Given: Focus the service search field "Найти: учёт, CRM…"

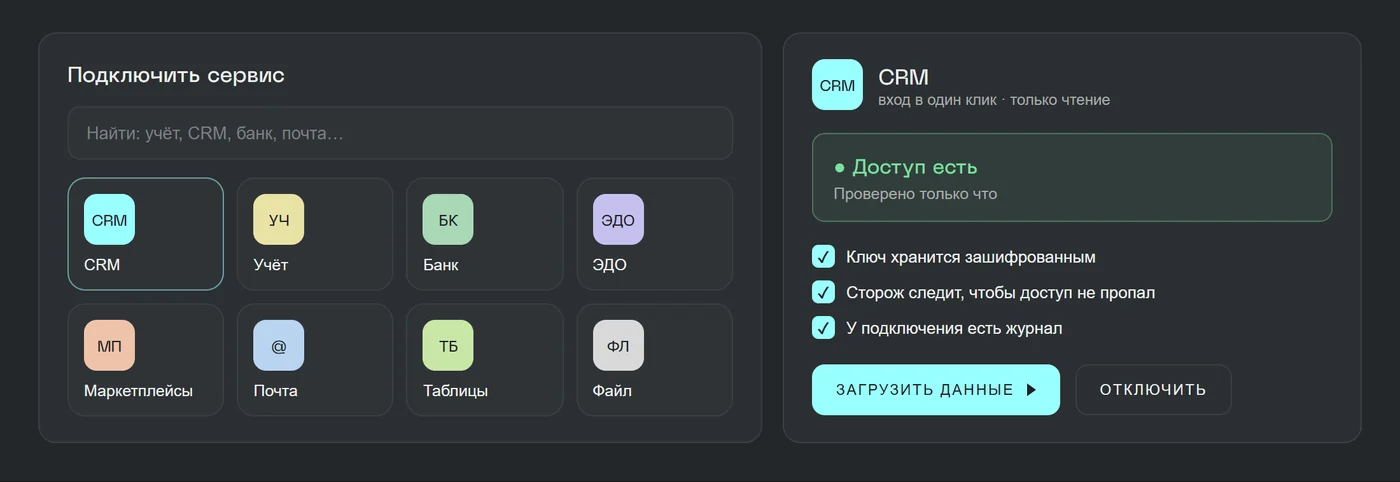Looking at the screenshot, I should coord(400,133).
